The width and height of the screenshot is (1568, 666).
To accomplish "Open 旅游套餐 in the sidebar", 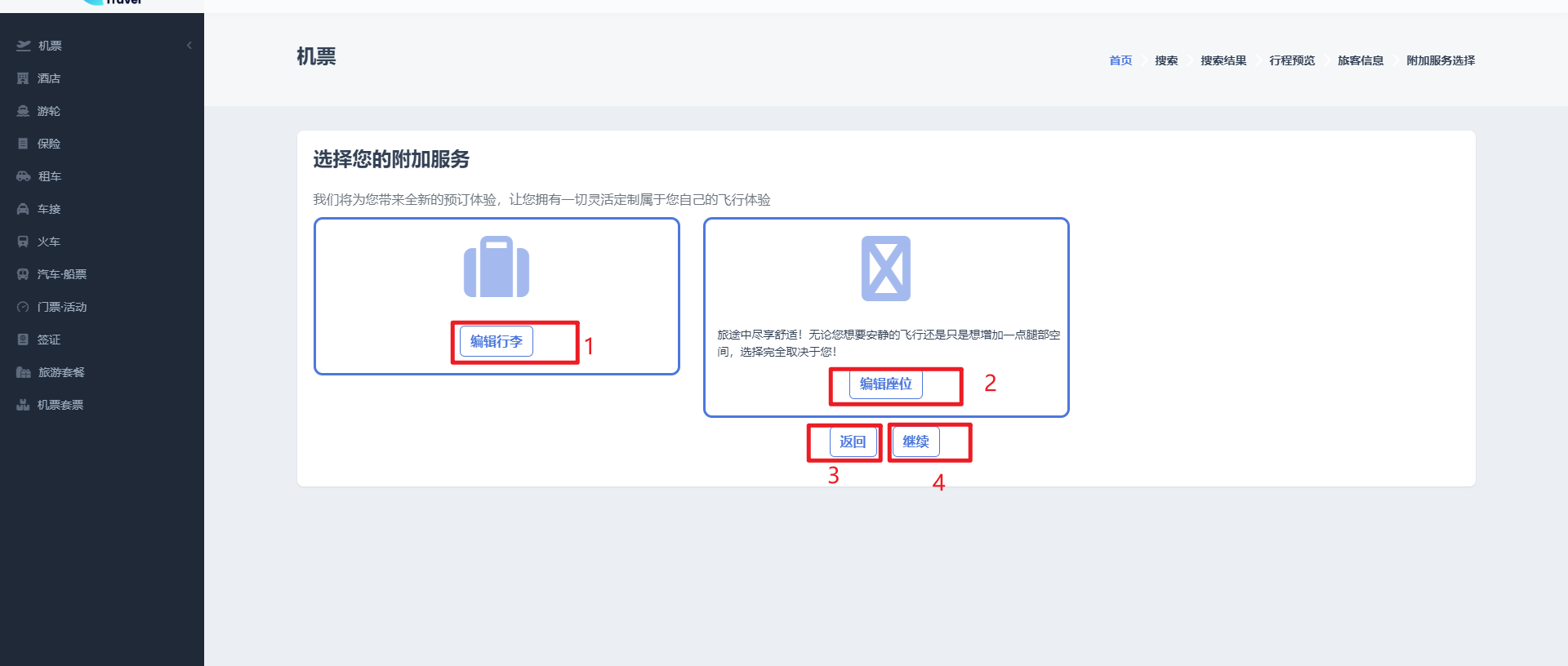I will coord(61,372).
